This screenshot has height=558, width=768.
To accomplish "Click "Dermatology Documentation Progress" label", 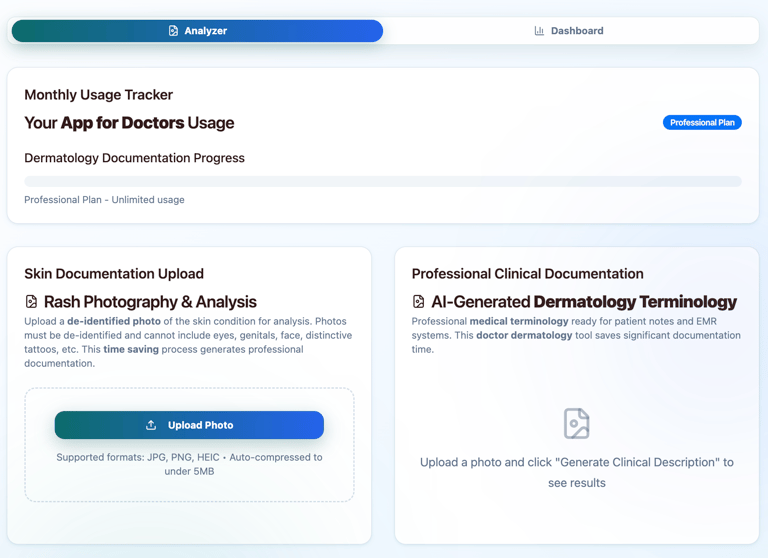I will 134,158.
